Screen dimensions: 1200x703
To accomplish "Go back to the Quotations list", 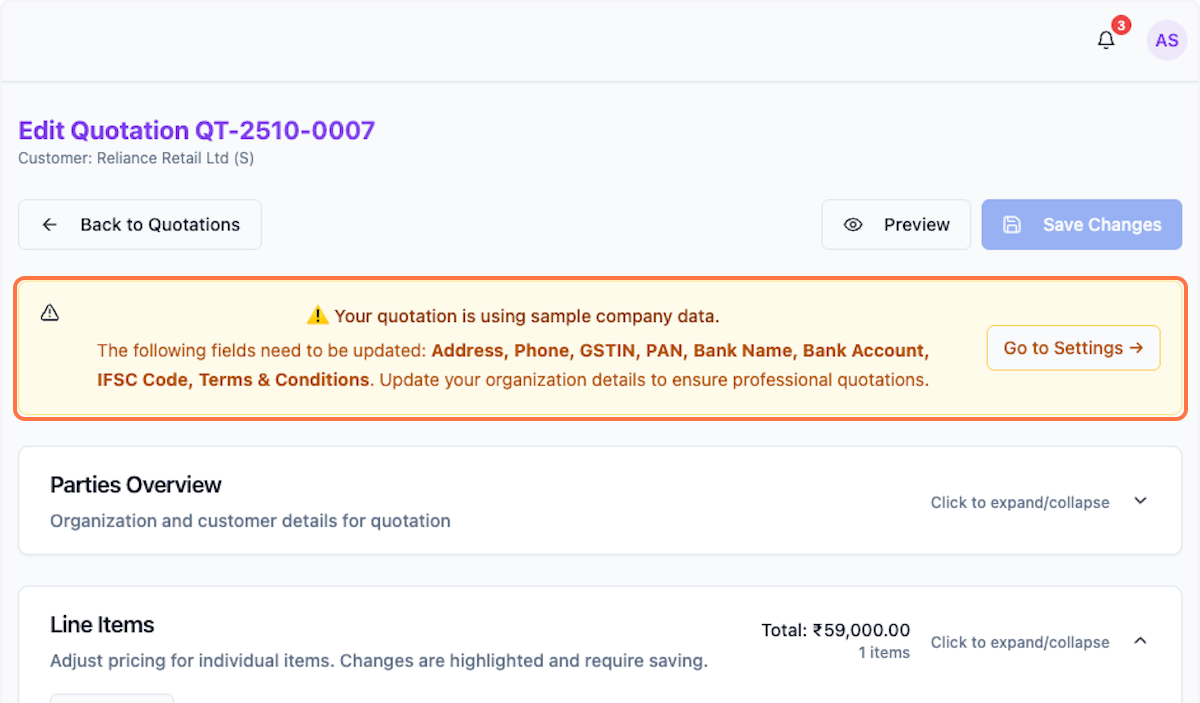I will coord(140,225).
